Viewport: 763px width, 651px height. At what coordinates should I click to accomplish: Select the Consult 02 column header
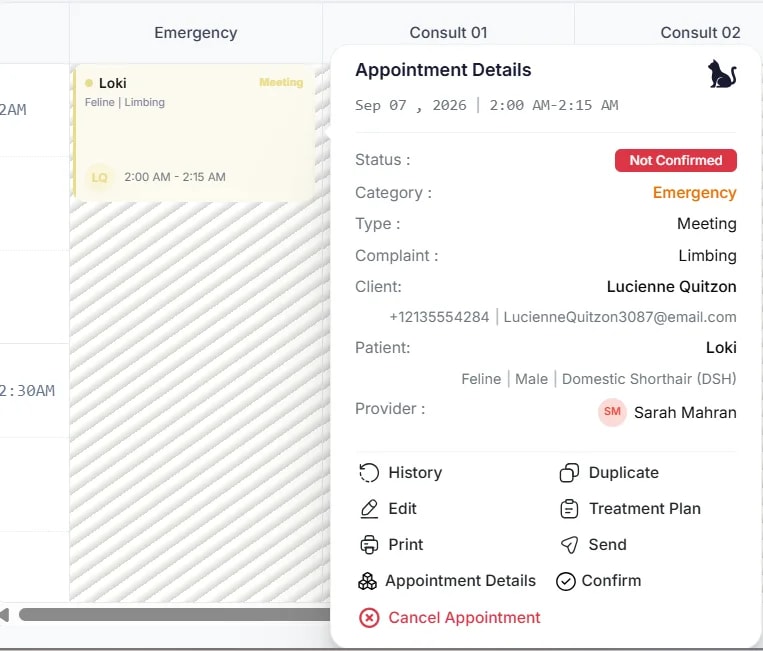coord(700,33)
